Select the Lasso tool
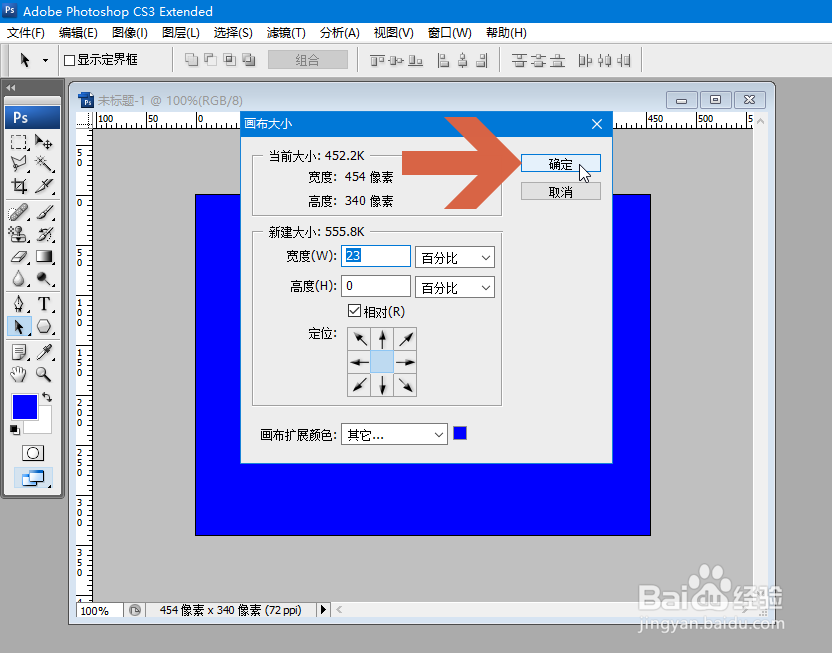The image size is (832, 653). click(19, 163)
